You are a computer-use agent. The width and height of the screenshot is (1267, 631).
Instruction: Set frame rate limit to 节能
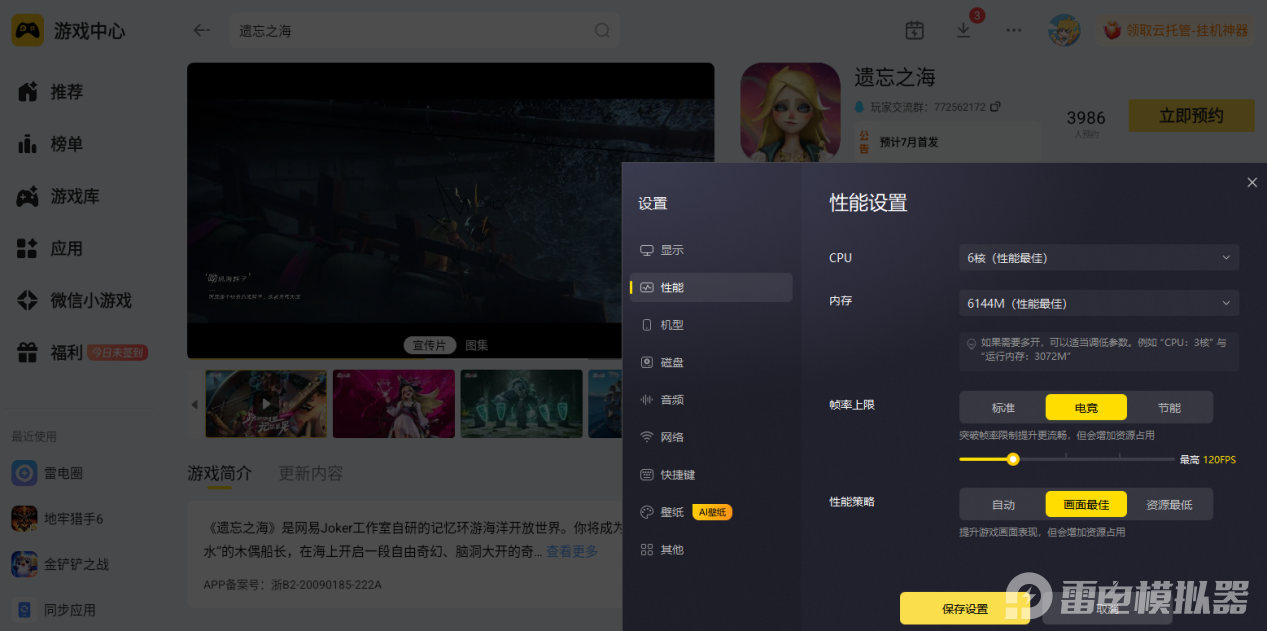(x=1169, y=408)
